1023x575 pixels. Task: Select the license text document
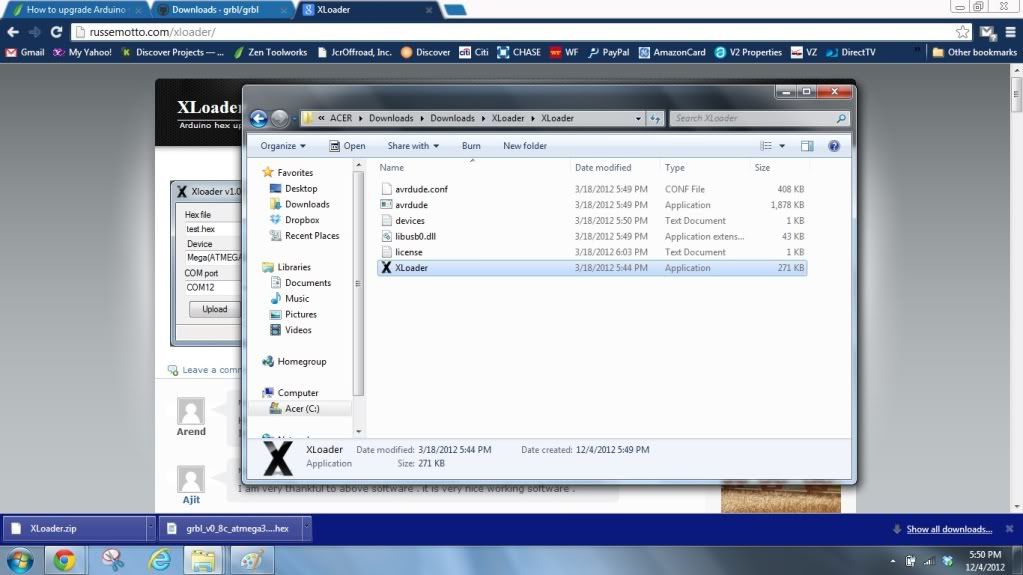tap(592, 252)
